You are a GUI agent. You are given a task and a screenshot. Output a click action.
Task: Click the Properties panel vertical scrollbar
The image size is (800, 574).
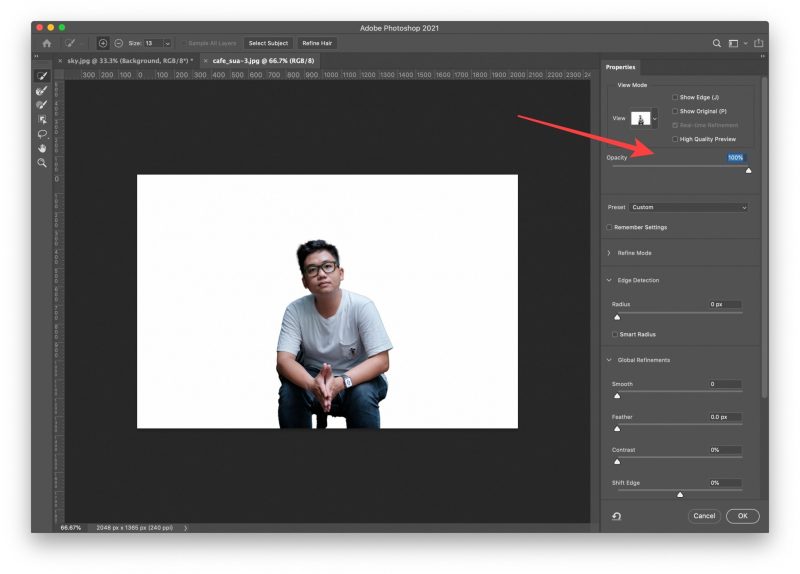tap(764, 237)
